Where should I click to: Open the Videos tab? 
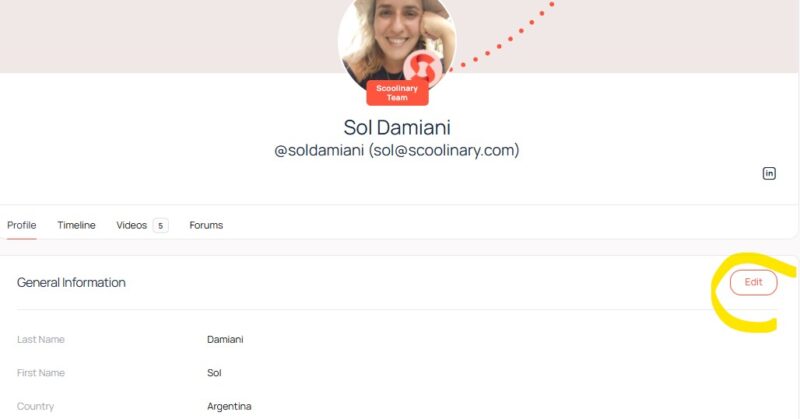[x=132, y=225]
